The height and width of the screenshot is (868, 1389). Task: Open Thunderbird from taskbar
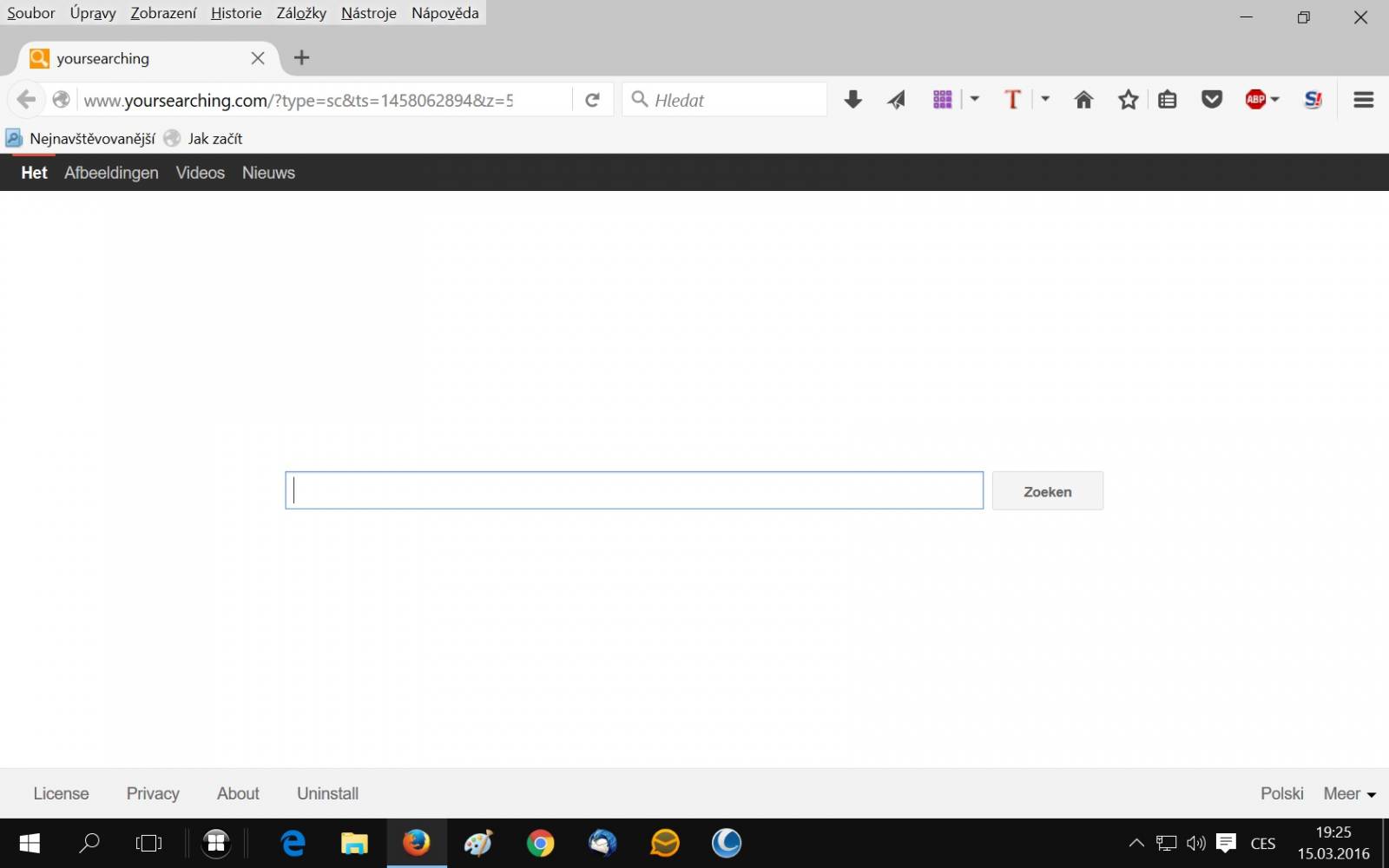coord(602,843)
